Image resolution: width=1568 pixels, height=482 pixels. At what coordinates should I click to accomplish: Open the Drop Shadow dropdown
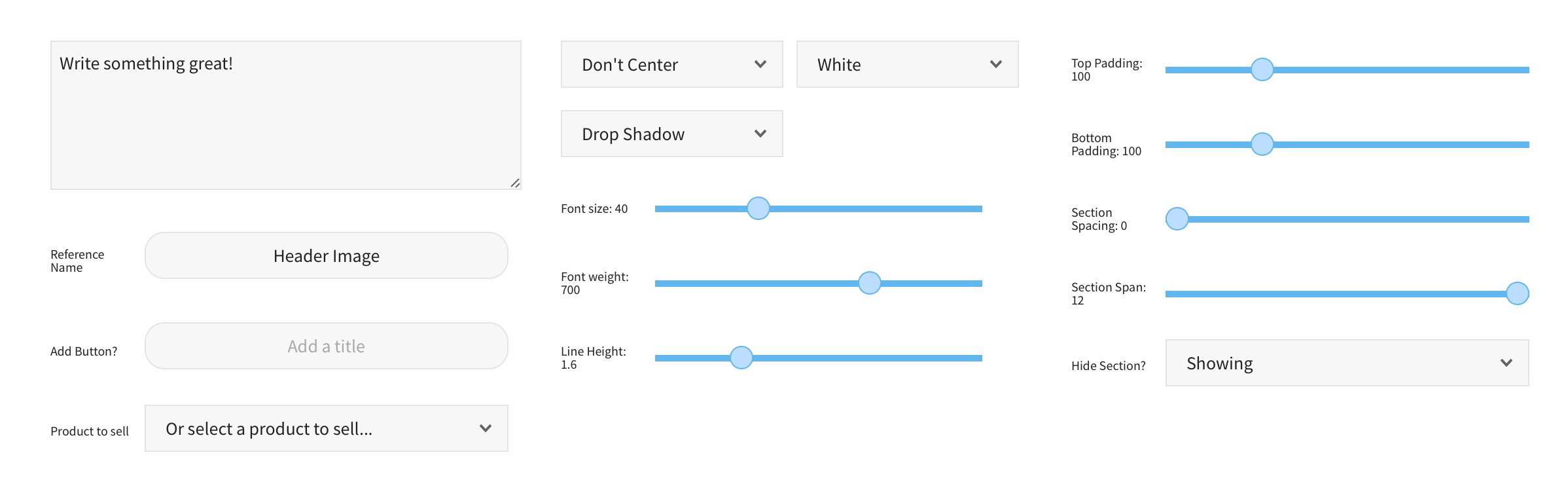[x=671, y=133]
